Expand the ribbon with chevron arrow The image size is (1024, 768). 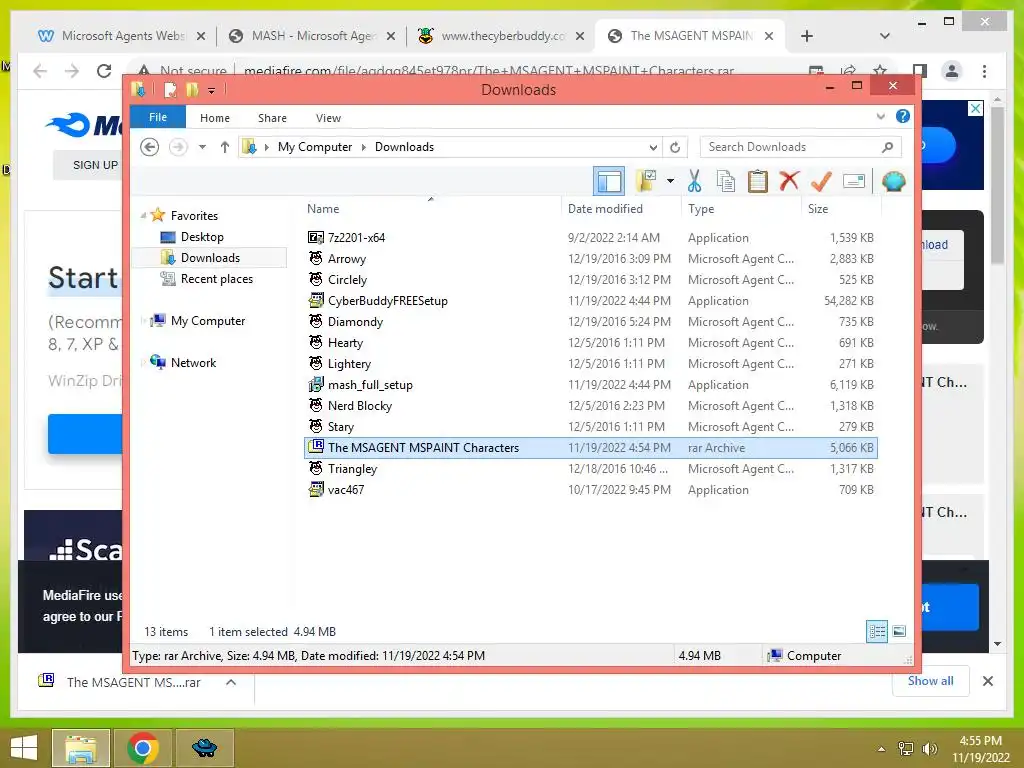coord(880,117)
